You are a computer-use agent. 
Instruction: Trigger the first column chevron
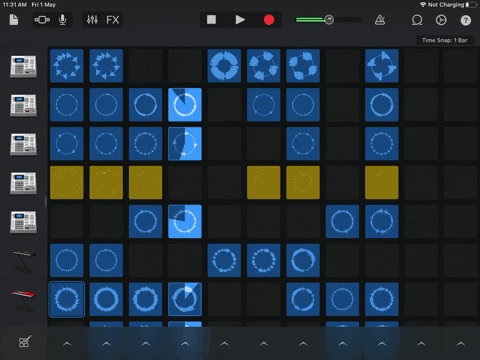pos(67,344)
